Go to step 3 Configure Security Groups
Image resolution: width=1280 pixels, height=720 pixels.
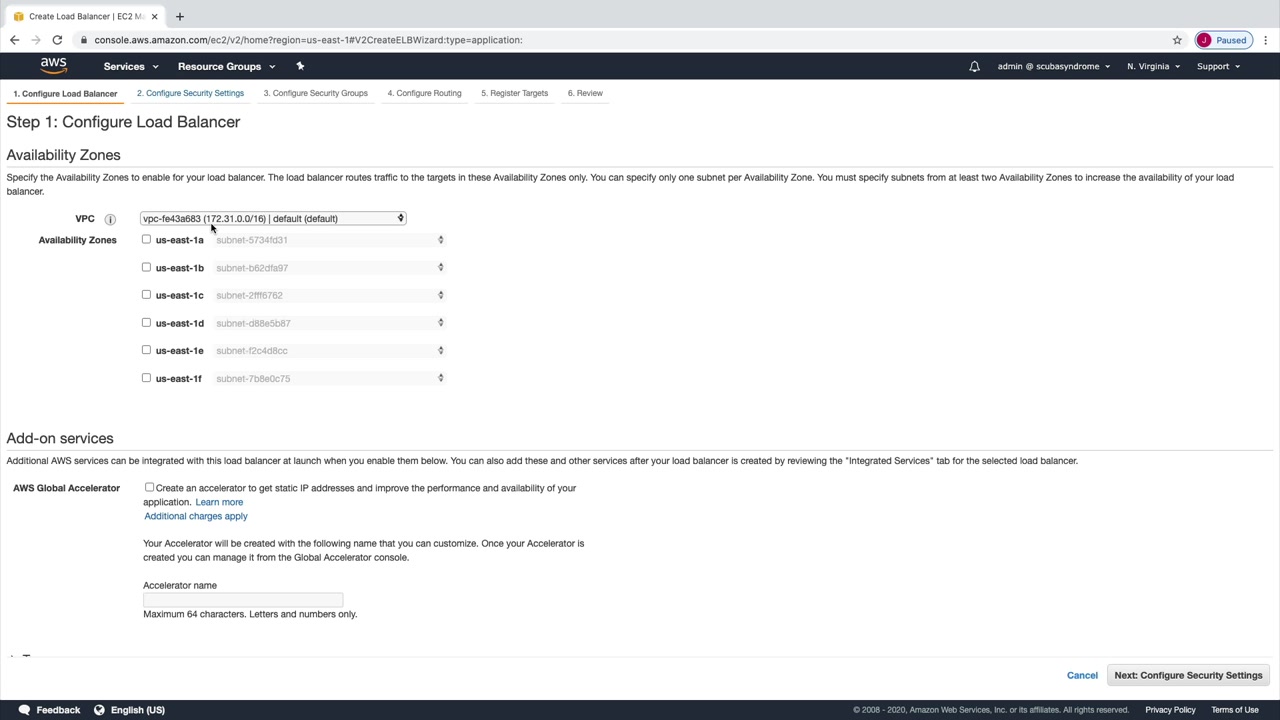coord(315,93)
